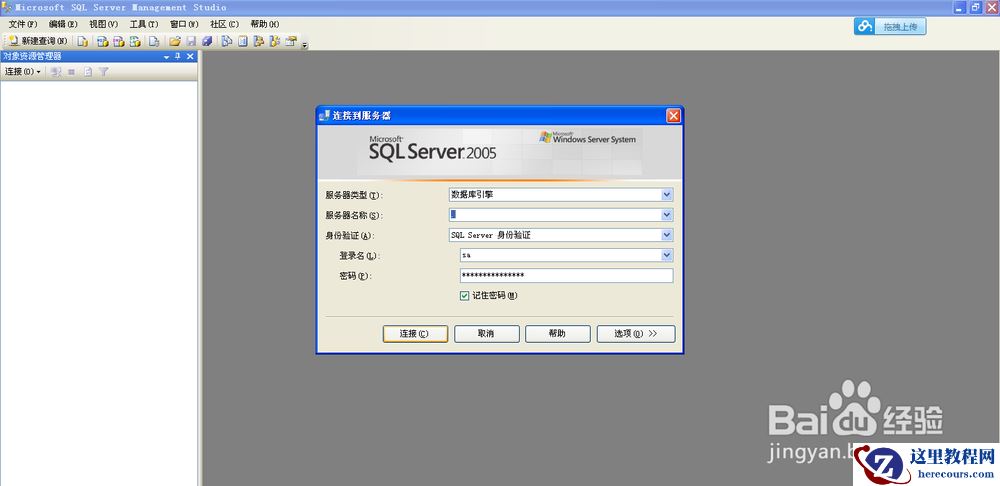Restore down the Management Studio window
Image resolution: width=1000 pixels, height=486 pixels.
pyautogui.click(x=976, y=8)
